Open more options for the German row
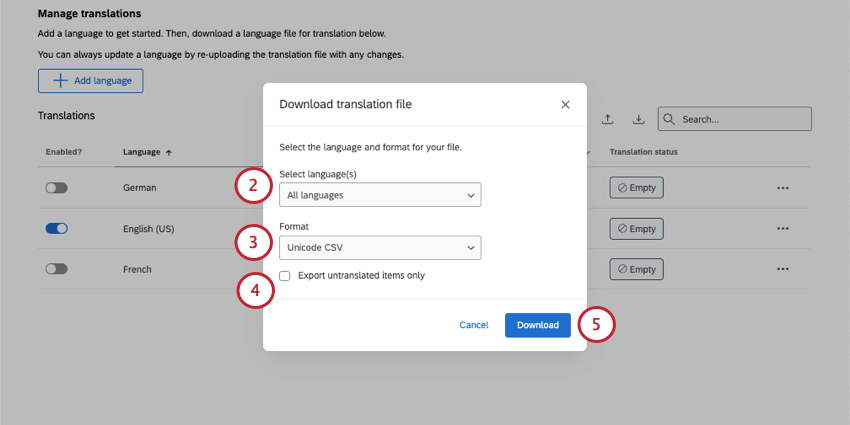 783,187
